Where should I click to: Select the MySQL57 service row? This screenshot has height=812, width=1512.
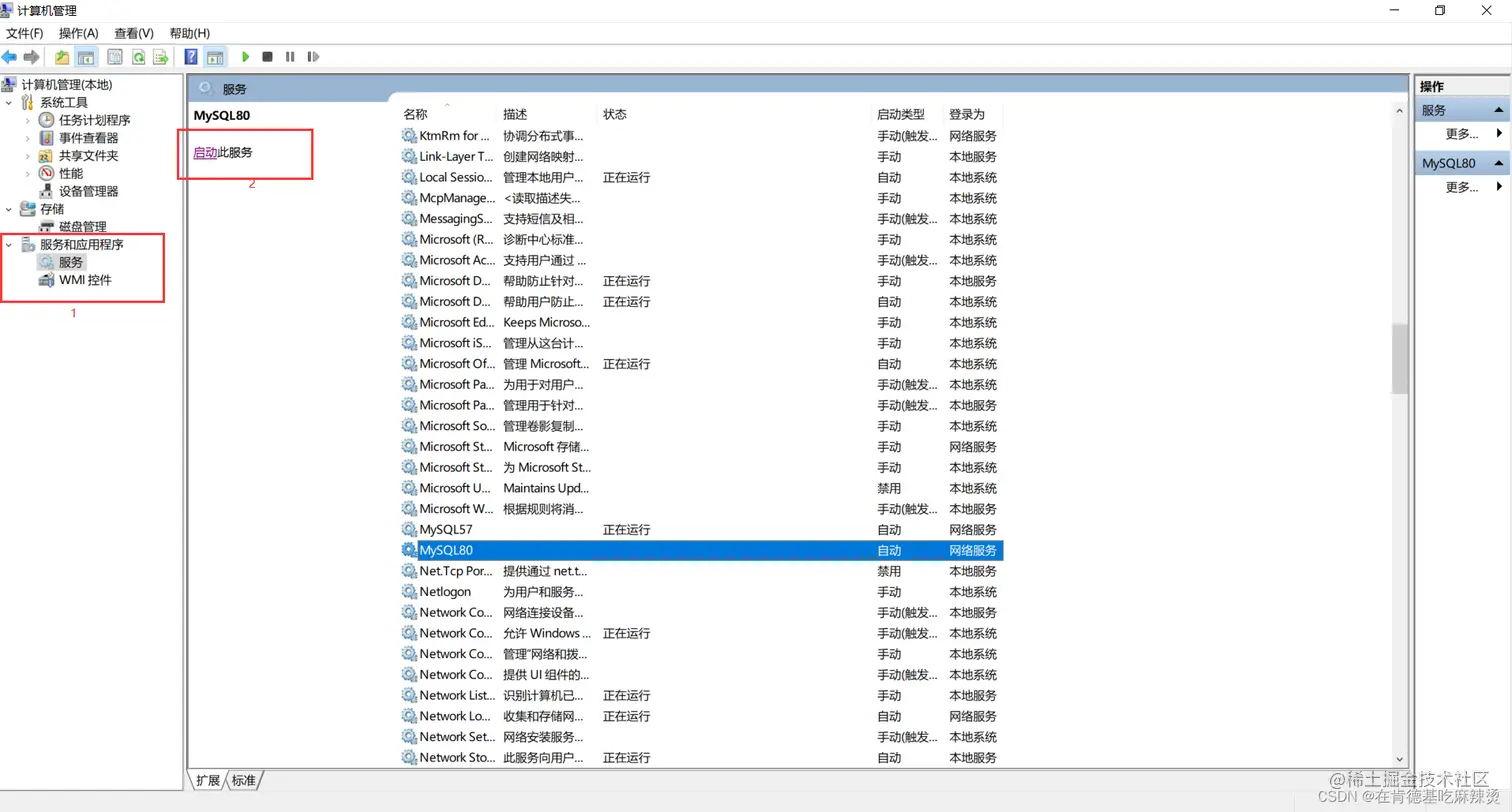point(701,529)
